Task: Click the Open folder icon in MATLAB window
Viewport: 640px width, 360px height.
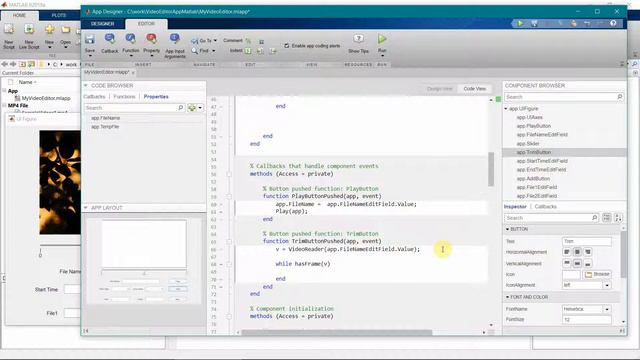Action: [65, 30]
